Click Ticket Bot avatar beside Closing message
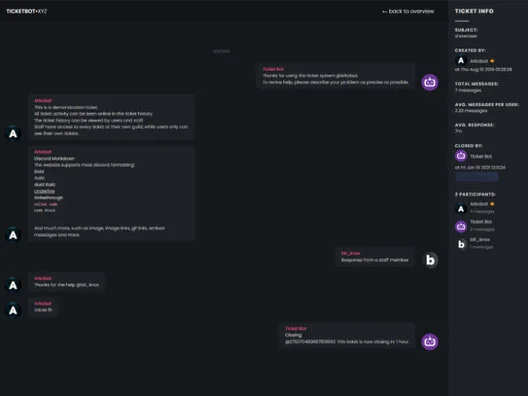This screenshot has height=396, width=528. [x=430, y=342]
